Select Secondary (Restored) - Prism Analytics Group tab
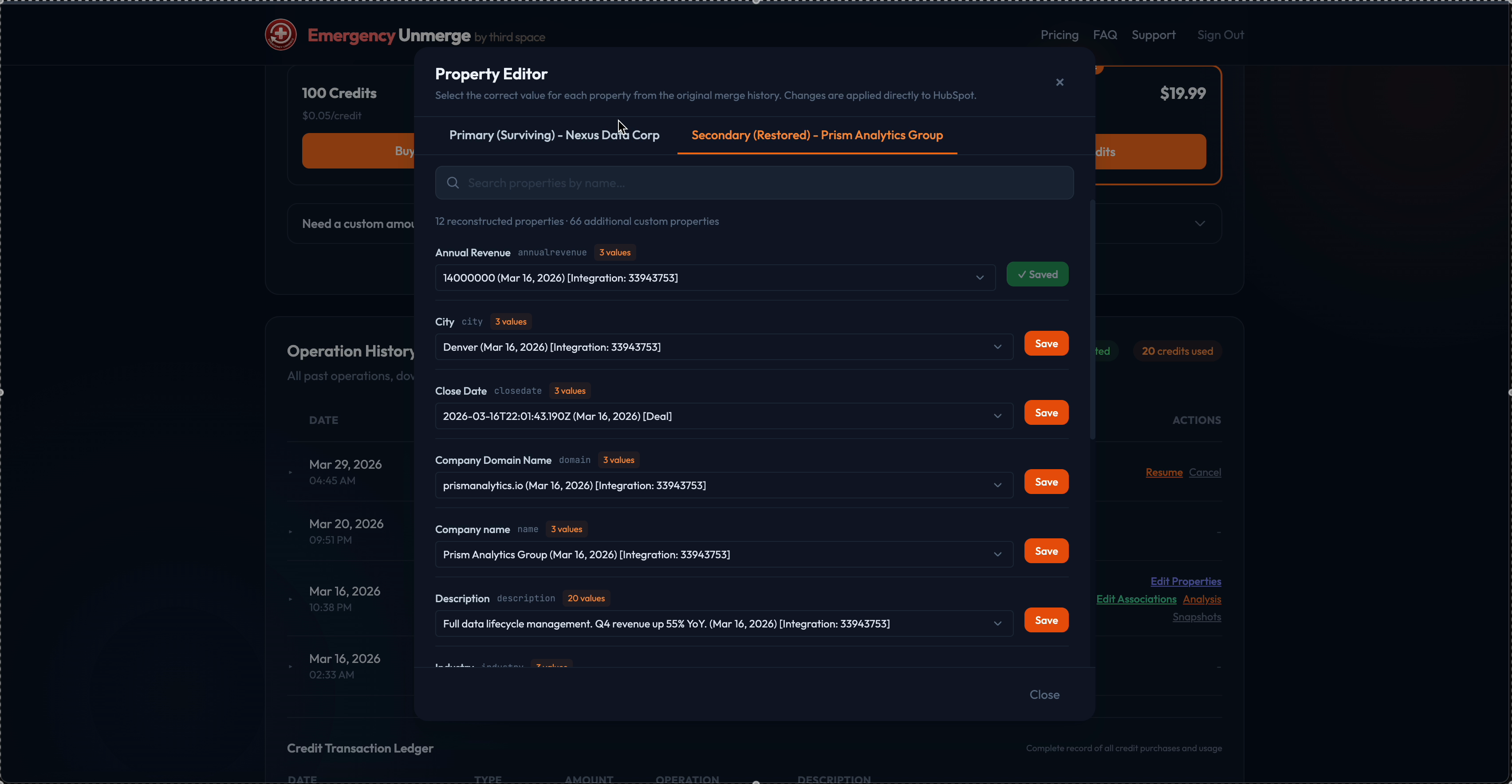The image size is (1512, 784). [817, 135]
